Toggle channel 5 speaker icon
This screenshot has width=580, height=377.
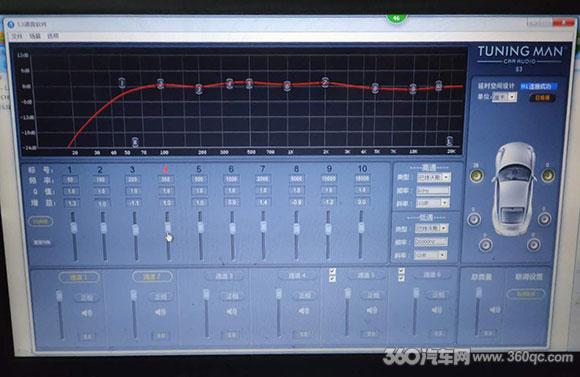pyautogui.click(x=372, y=310)
